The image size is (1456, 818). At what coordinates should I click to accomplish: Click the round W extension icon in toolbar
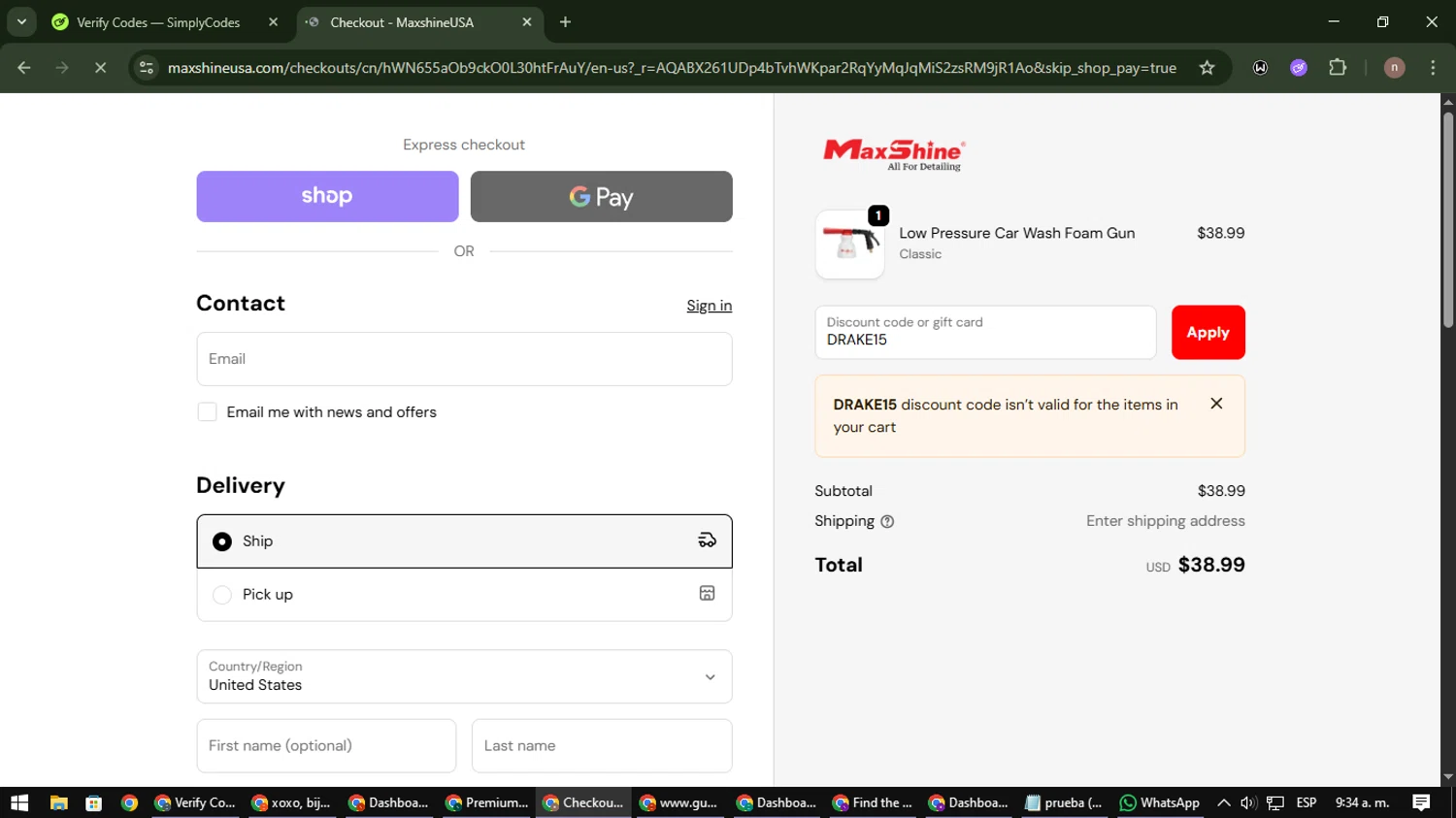pos(1260,68)
